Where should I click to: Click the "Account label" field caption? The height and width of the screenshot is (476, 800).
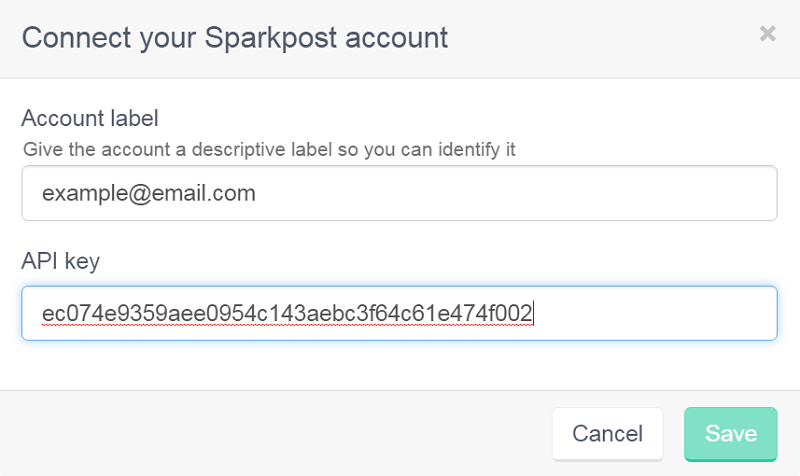coord(90,118)
